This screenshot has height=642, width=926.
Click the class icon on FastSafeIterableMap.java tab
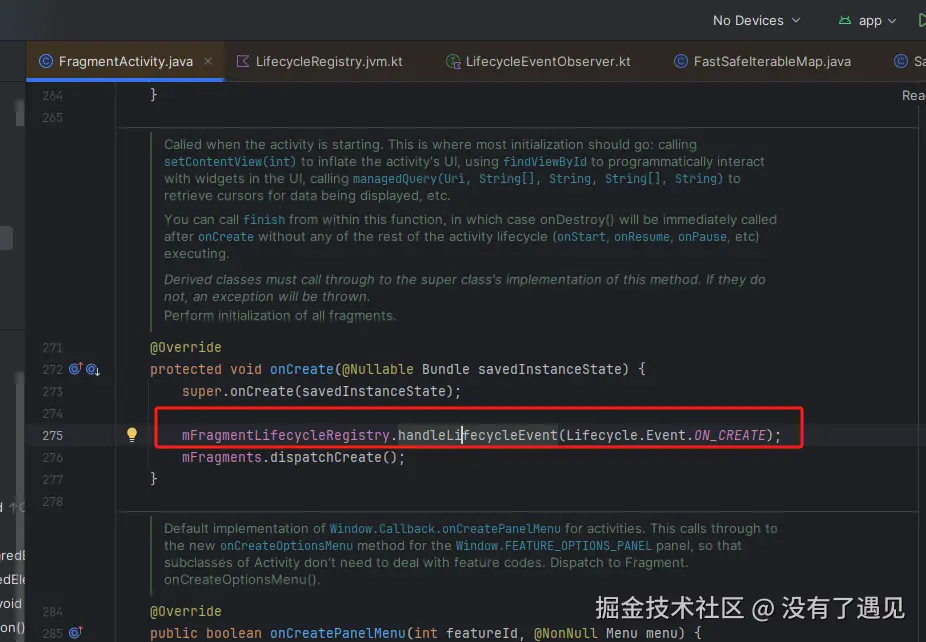(x=681, y=61)
